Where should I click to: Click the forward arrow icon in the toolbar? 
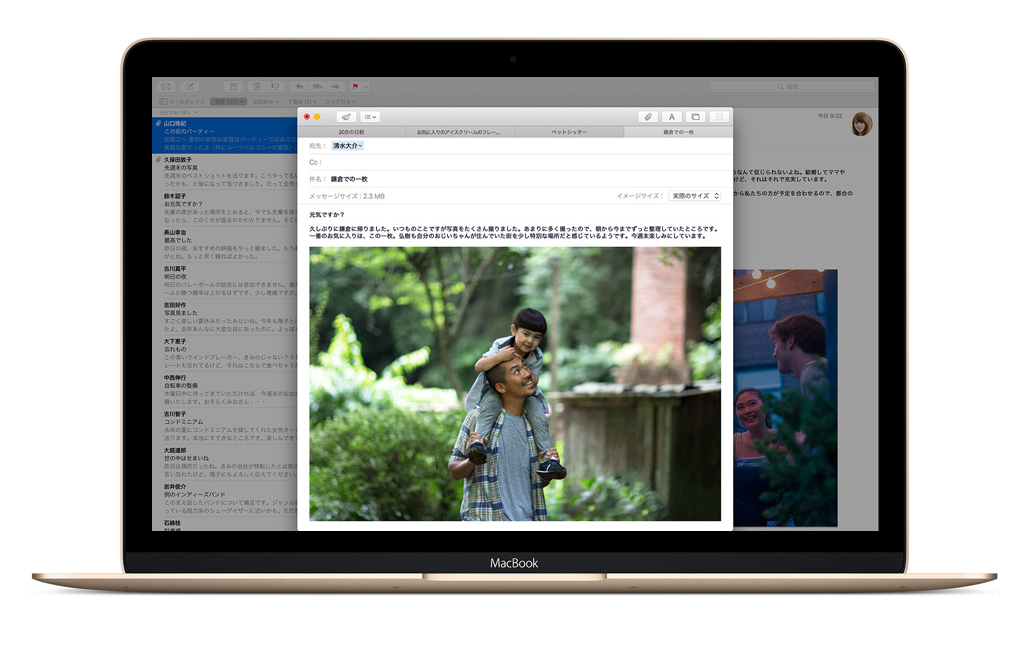point(335,86)
